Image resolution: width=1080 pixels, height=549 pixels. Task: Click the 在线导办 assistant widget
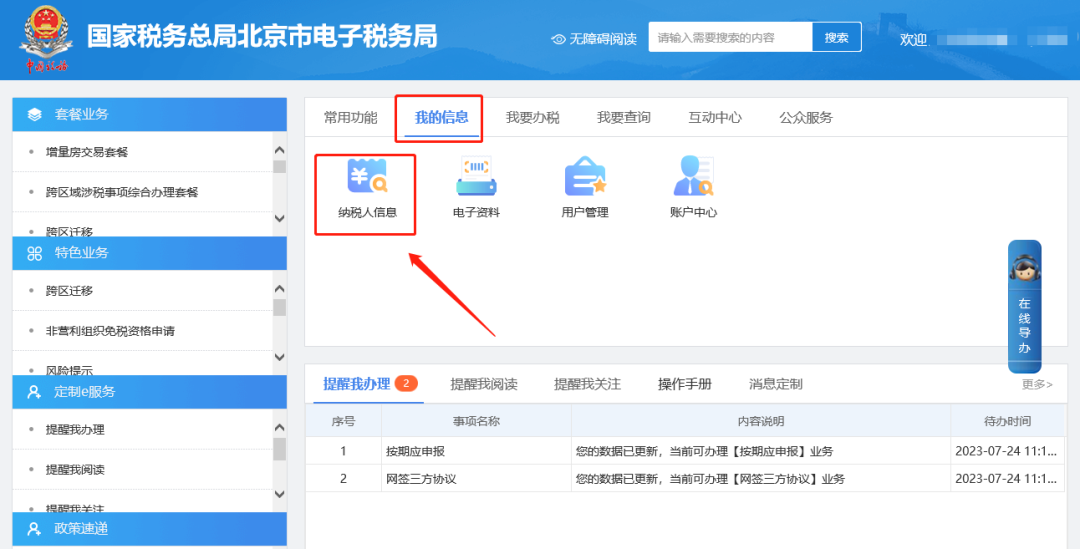coord(1024,307)
